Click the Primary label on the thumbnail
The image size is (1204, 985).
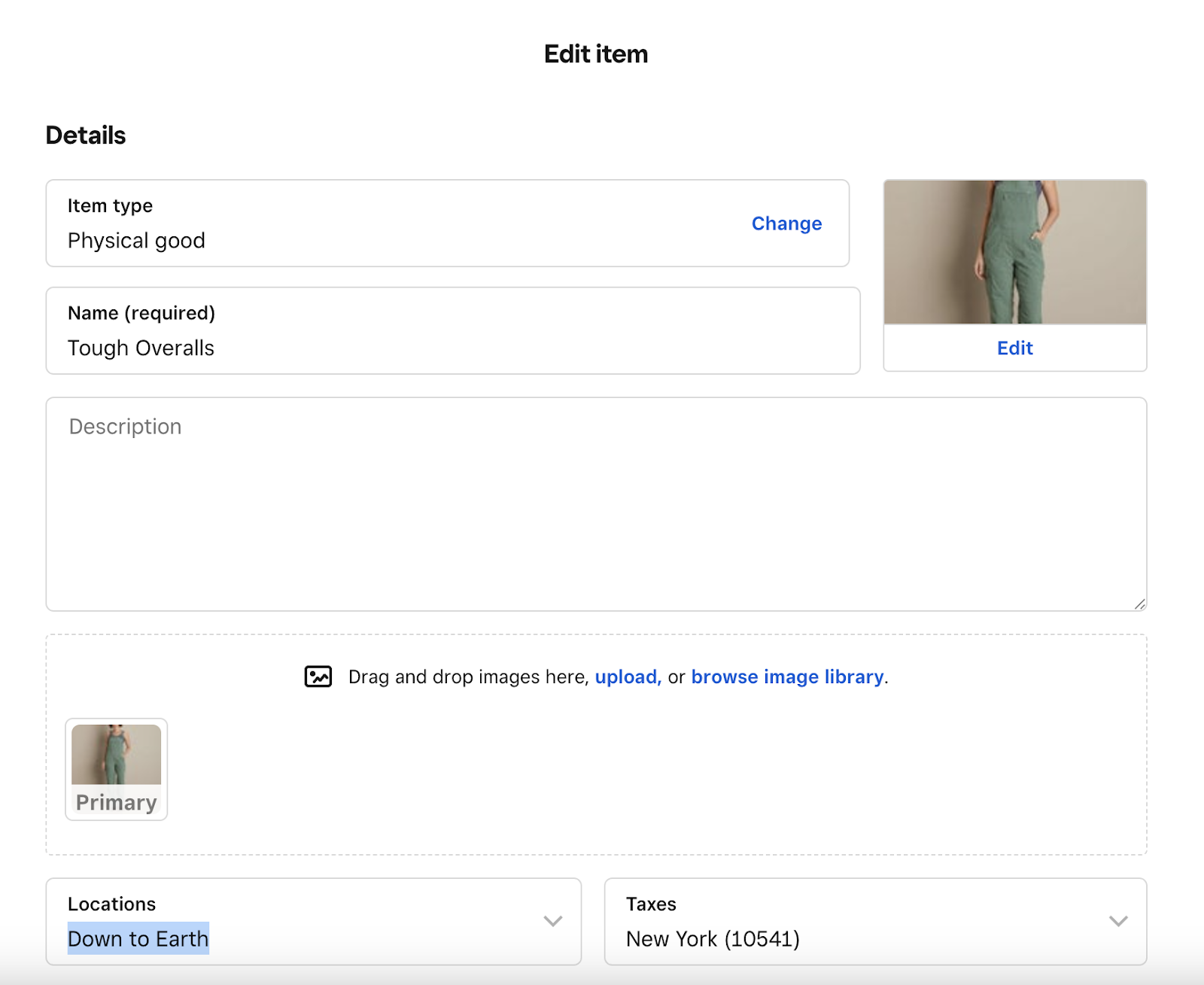(116, 803)
